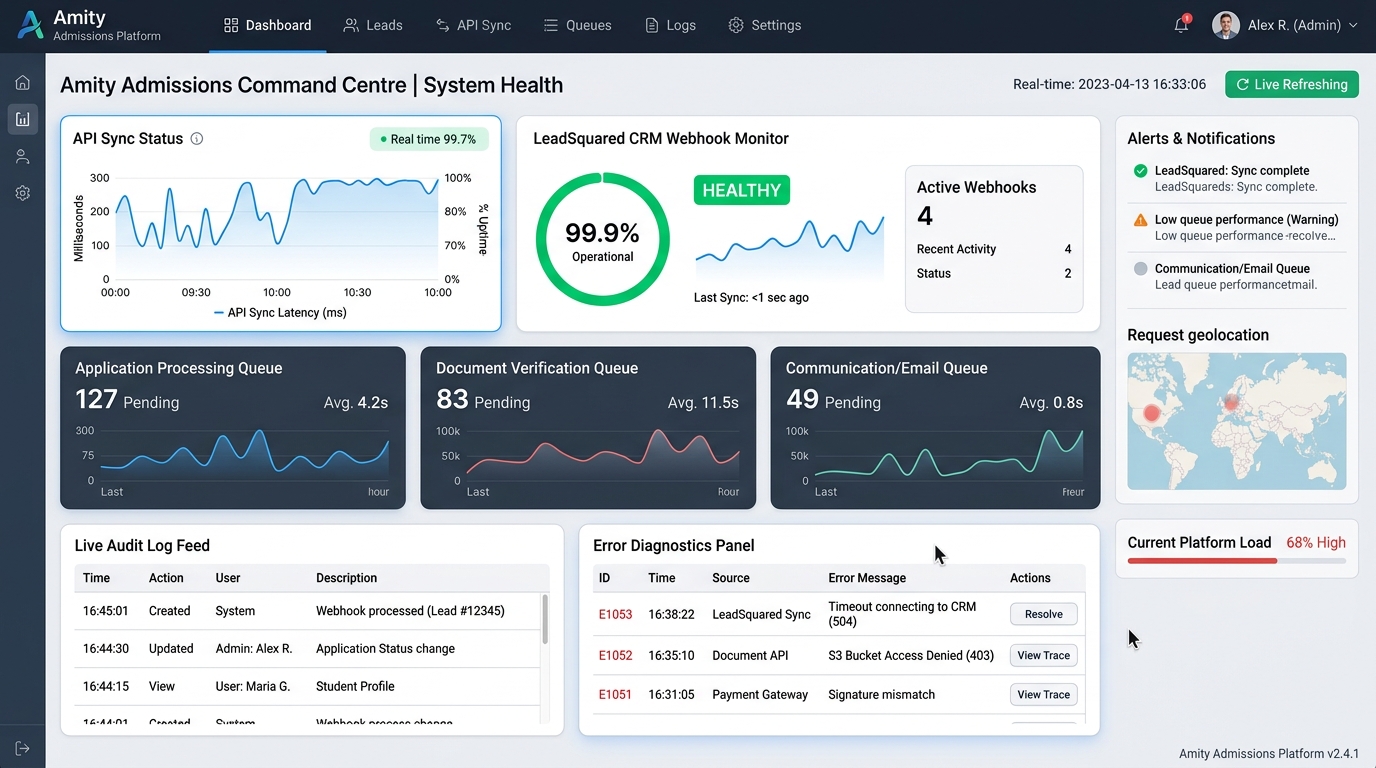Click the "User: Maria G." cell
The width and height of the screenshot is (1376, 768).
pos(253,687)
